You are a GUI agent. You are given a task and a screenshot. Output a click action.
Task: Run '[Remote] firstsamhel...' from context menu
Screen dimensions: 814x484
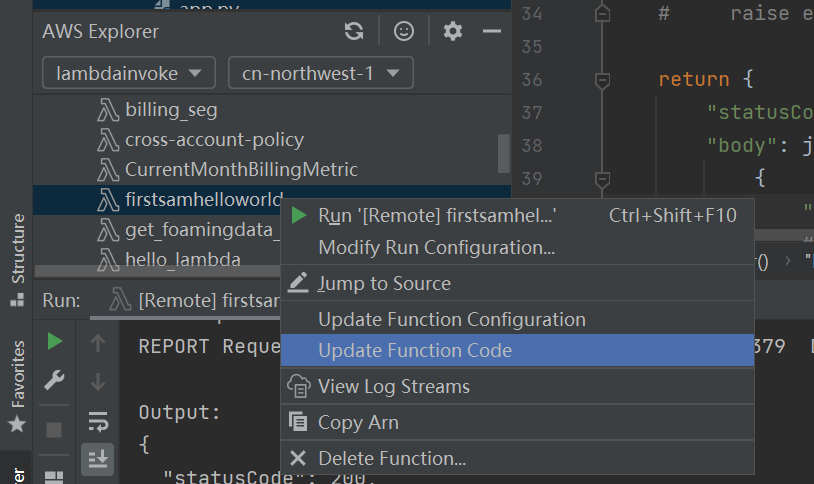tap(517, 216)
